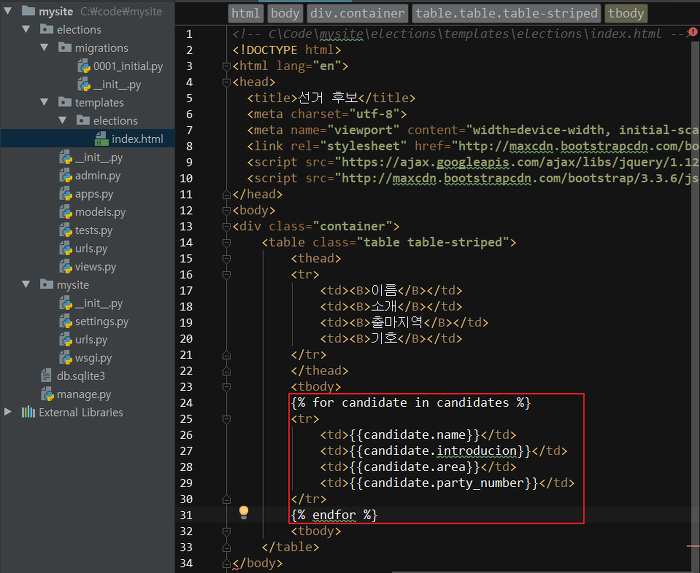Viewport: 700px width, 573px height.
Task: Click the migrations folder icon
Action: tap(65, 47)
